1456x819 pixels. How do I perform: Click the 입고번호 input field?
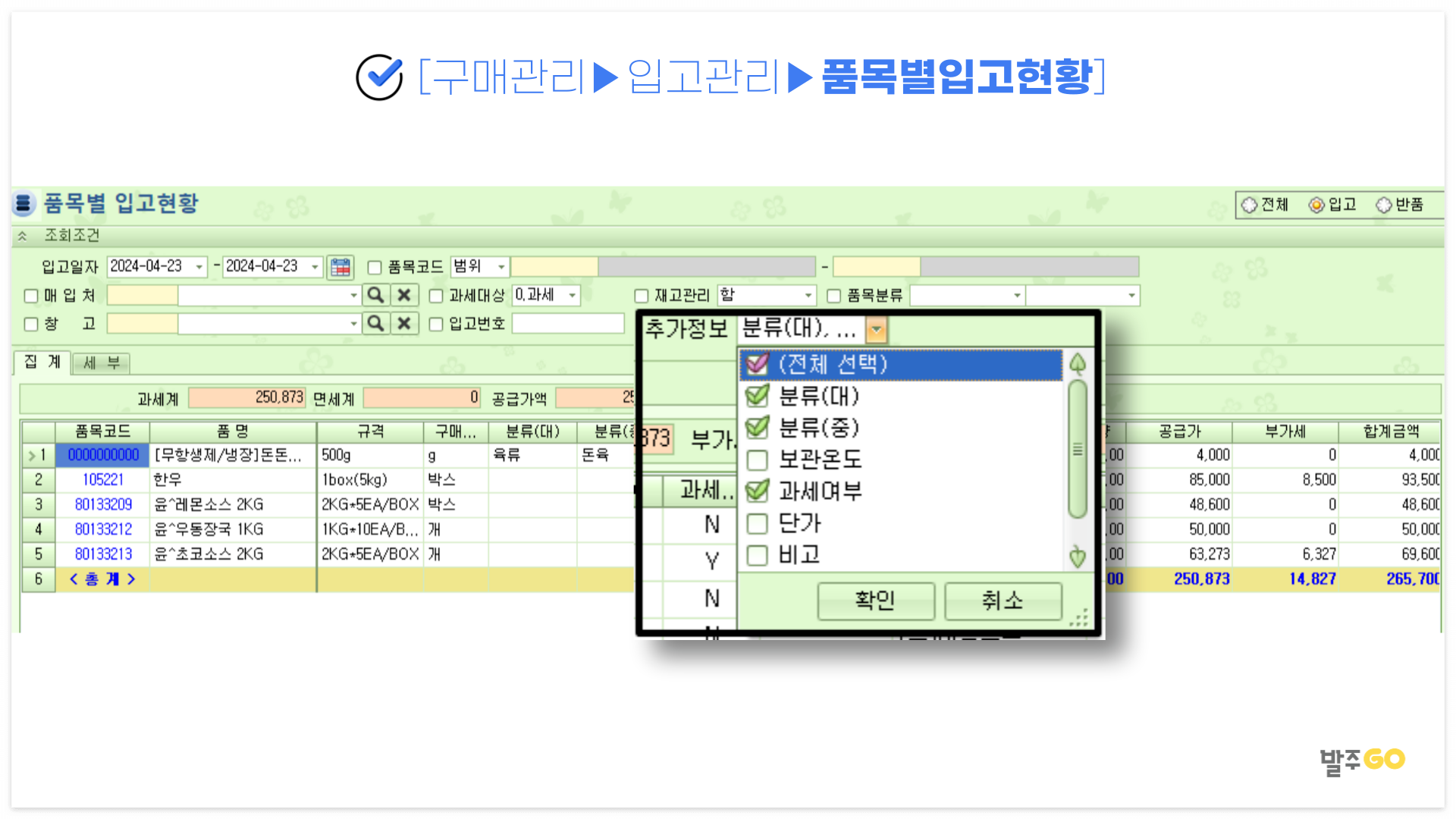[x=567, y=324]
